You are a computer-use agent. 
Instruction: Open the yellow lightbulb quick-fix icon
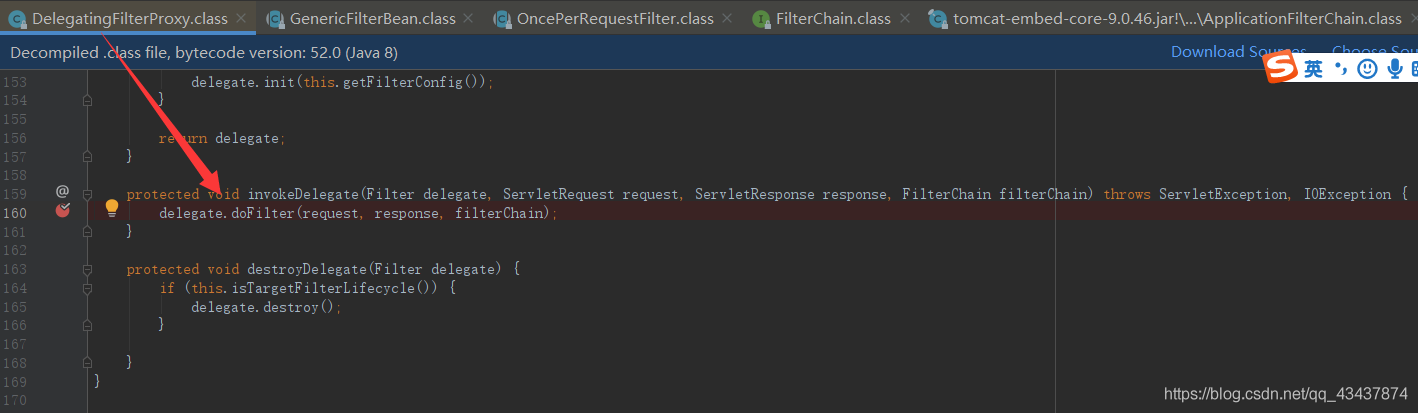(x=112, y=208)
